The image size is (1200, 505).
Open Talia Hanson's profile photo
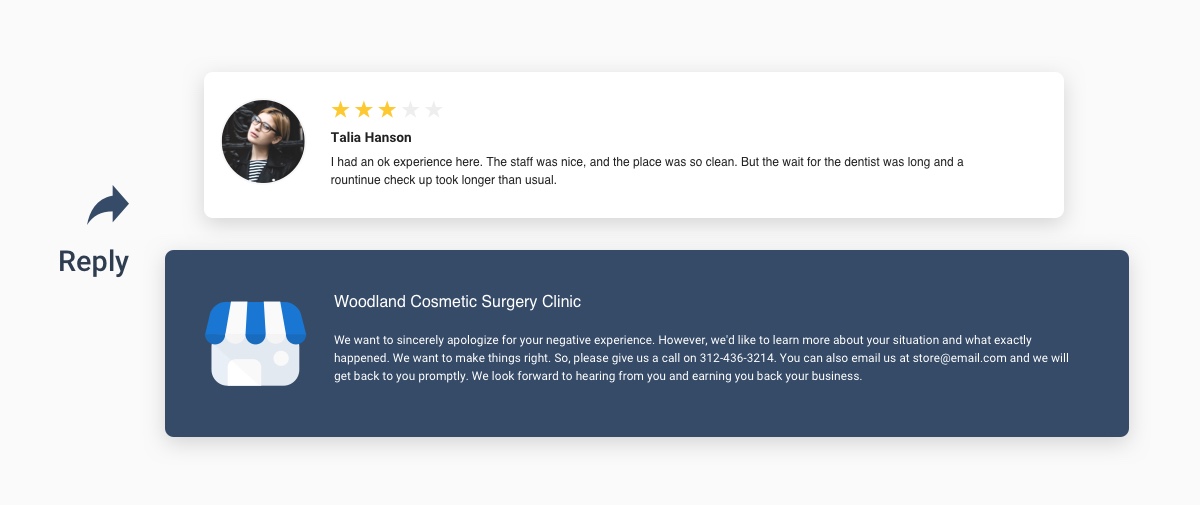click(263, 141)
